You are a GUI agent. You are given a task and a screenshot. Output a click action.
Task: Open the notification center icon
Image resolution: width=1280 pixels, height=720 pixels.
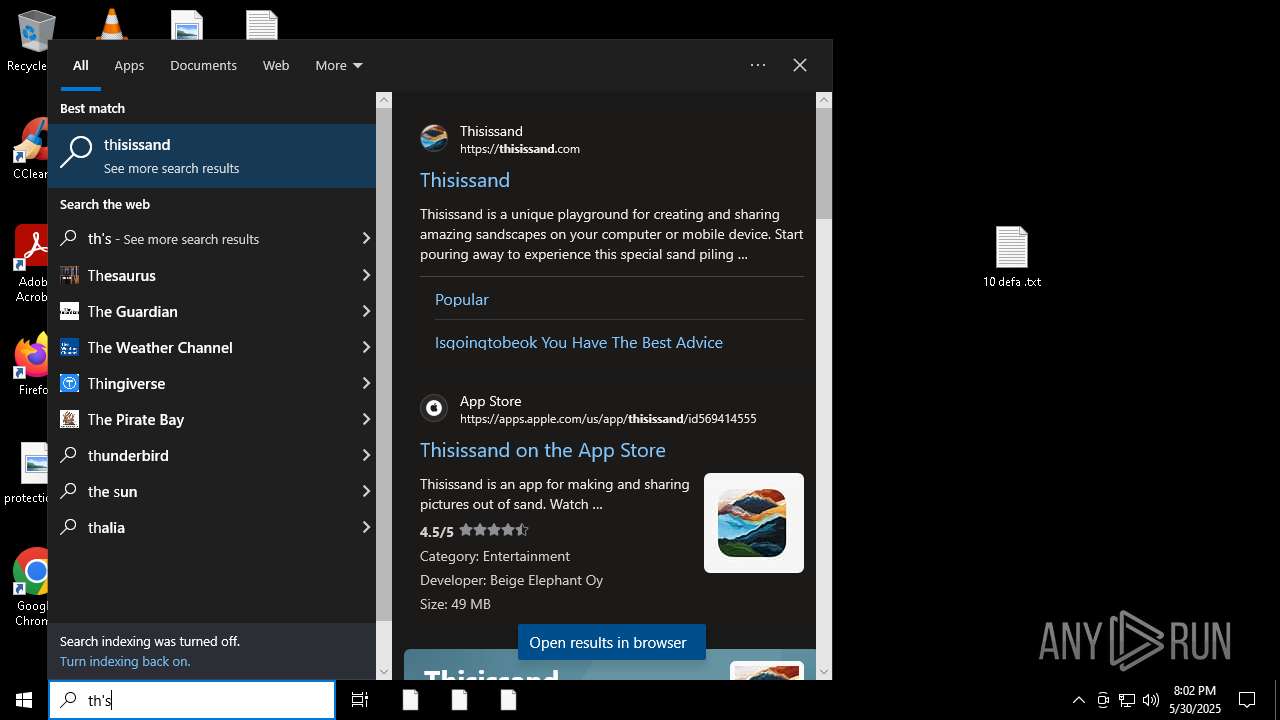[x=1247, y=700]
